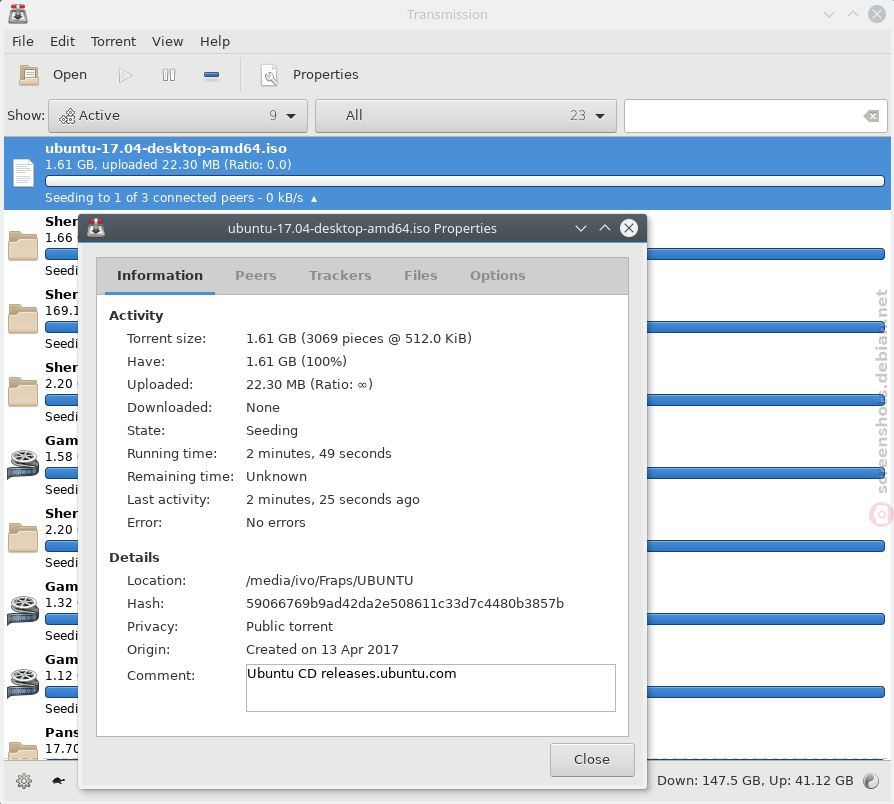Open the gear options icon in status bar

24,781
